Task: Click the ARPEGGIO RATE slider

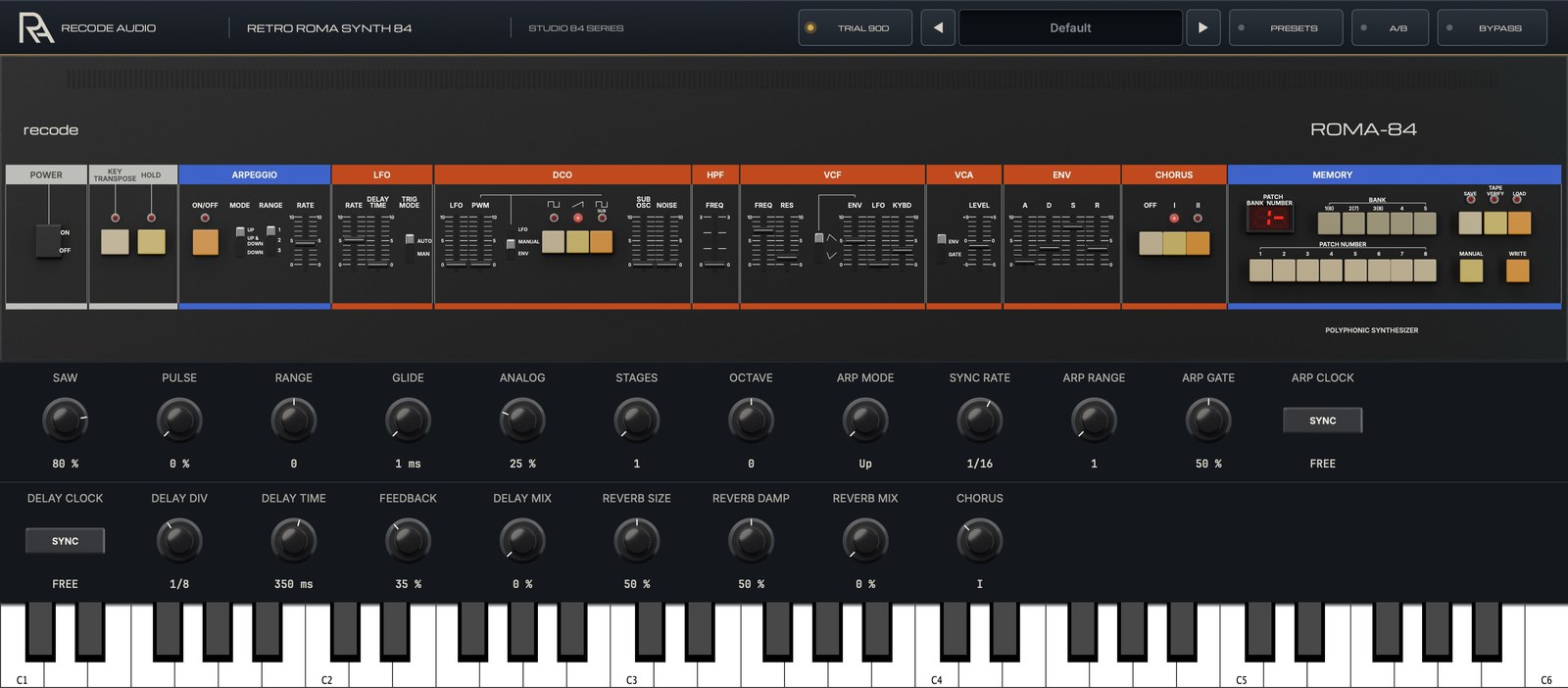Action: [306, 240]
